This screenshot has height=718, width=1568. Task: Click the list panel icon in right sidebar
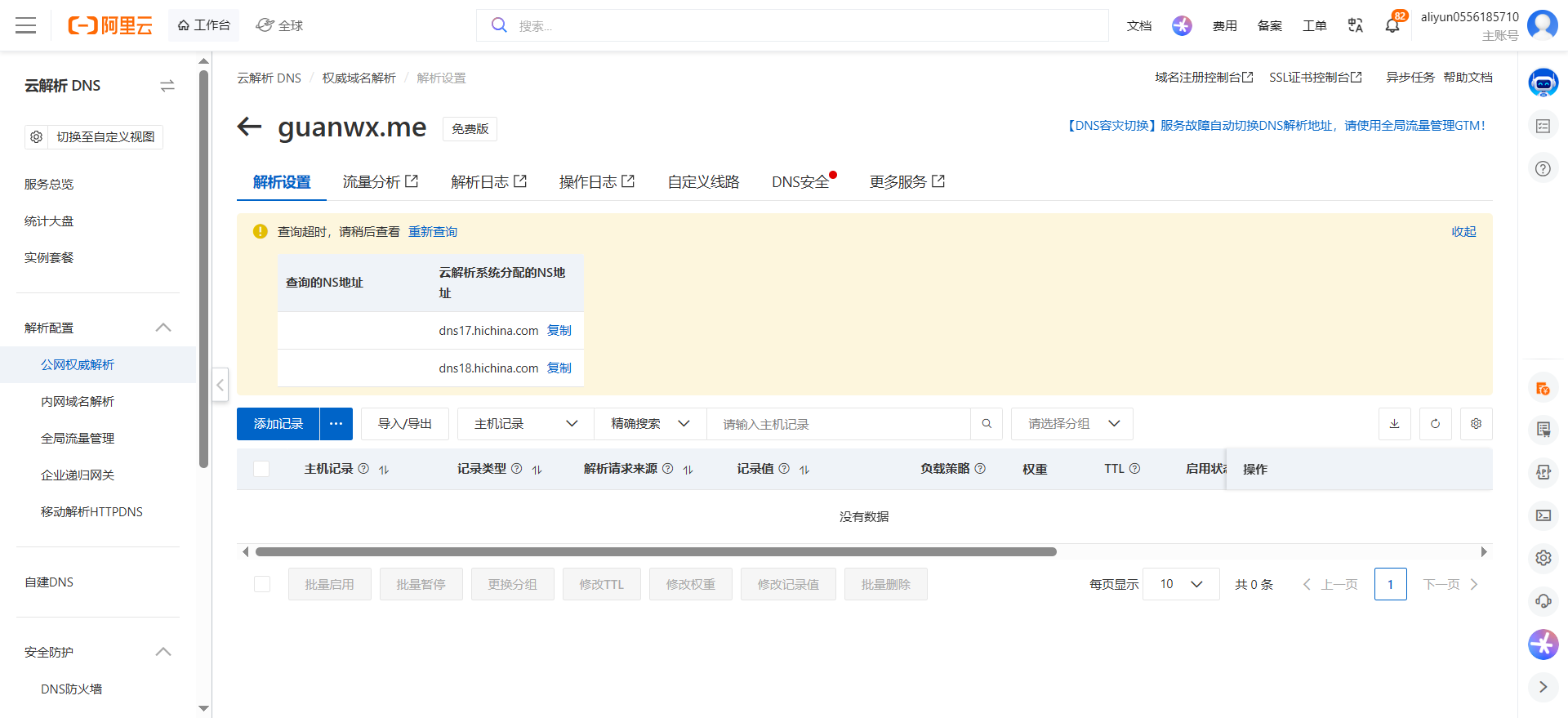pyautogui.click(x=1543, y=126)
